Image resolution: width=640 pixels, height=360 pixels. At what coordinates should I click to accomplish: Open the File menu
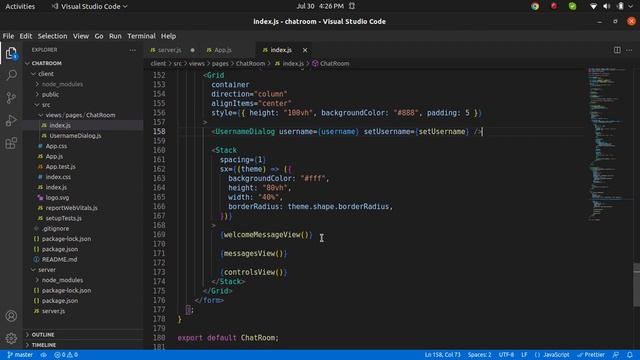click(8, 36)
